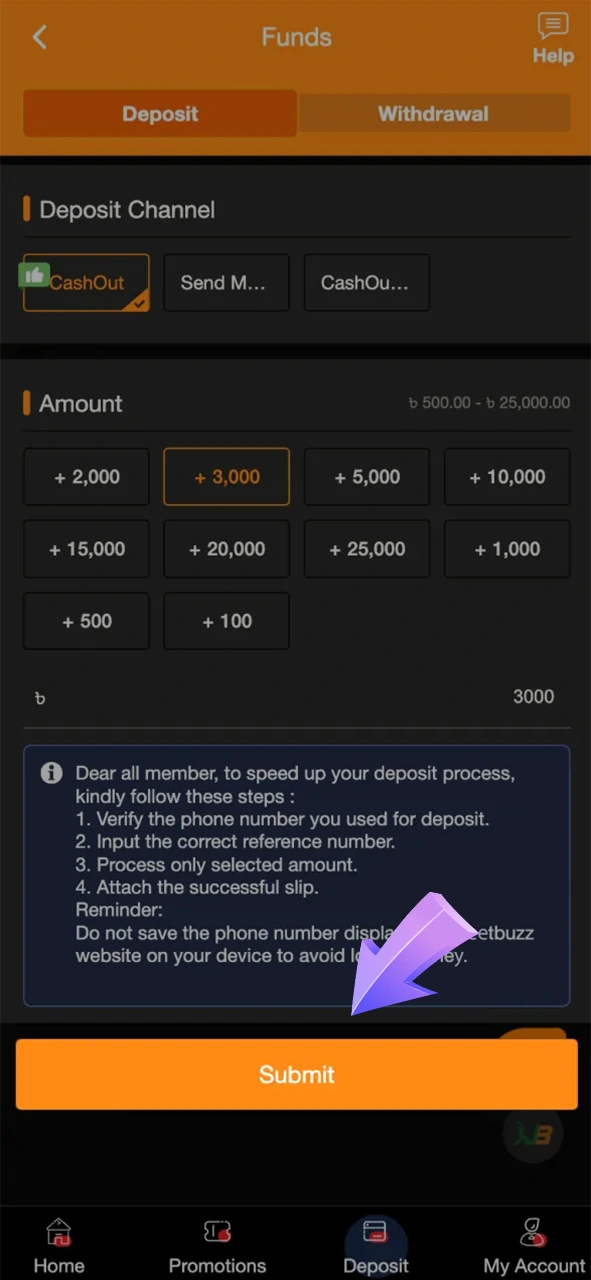
Task: Click the amount input showing 3000
Action: [296, 697]
